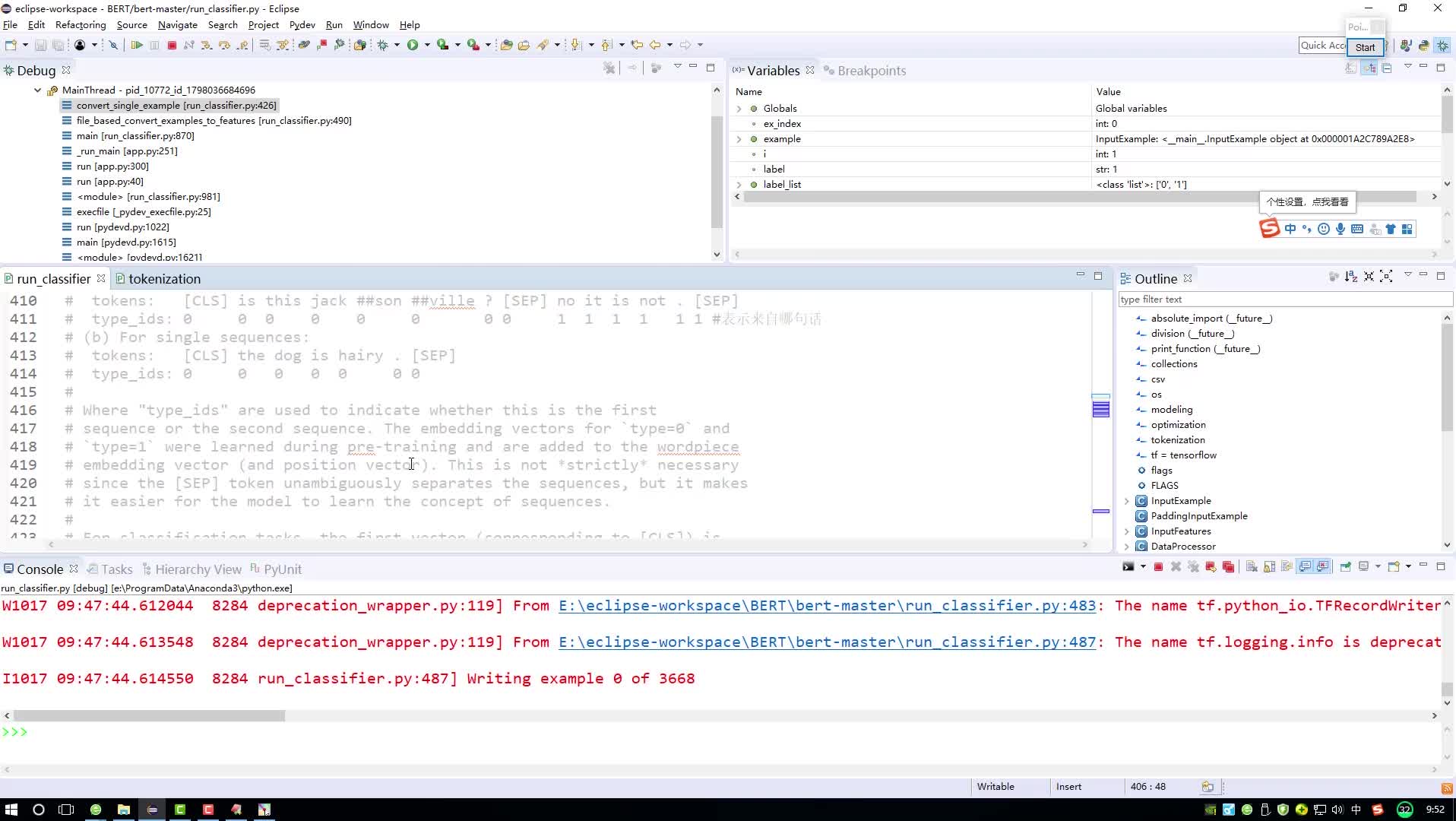This screenshot has width=1456, height=821.
Task: Open the Navigate menu
Action: (x=177, y=25)
